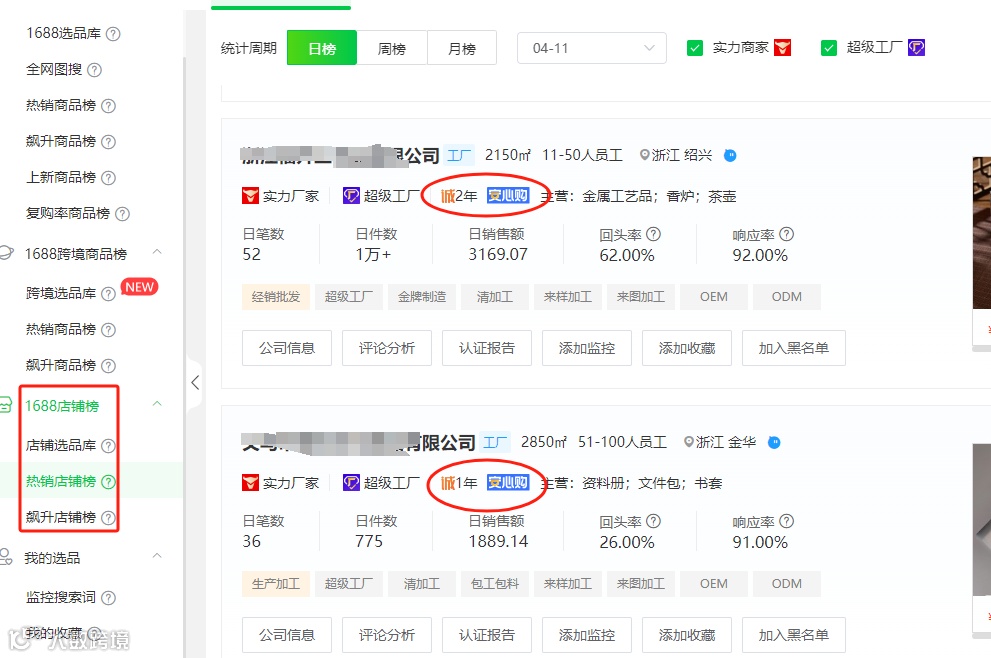This screenshot has height=658, width=991.
Task: Click question icon beside 上新商品榜
Action: click(108, 178)
